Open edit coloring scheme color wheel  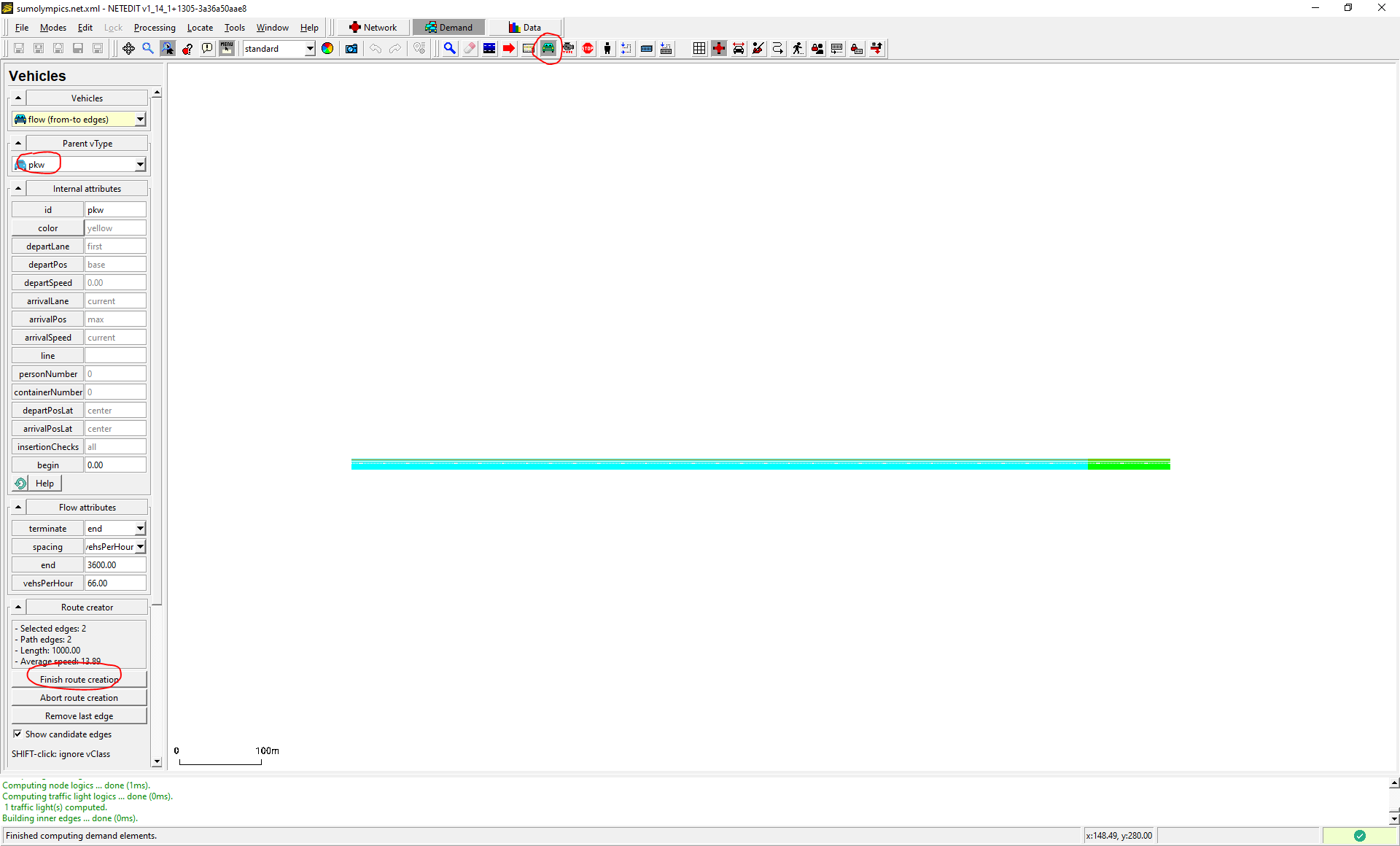[327, 49]
